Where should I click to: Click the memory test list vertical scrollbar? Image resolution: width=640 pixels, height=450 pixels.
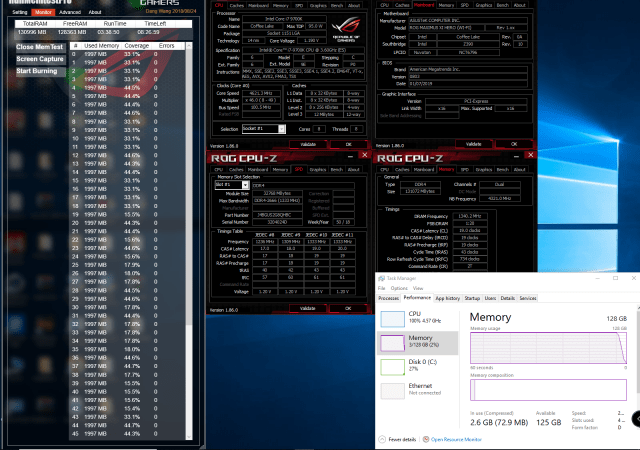pos(189,241)
